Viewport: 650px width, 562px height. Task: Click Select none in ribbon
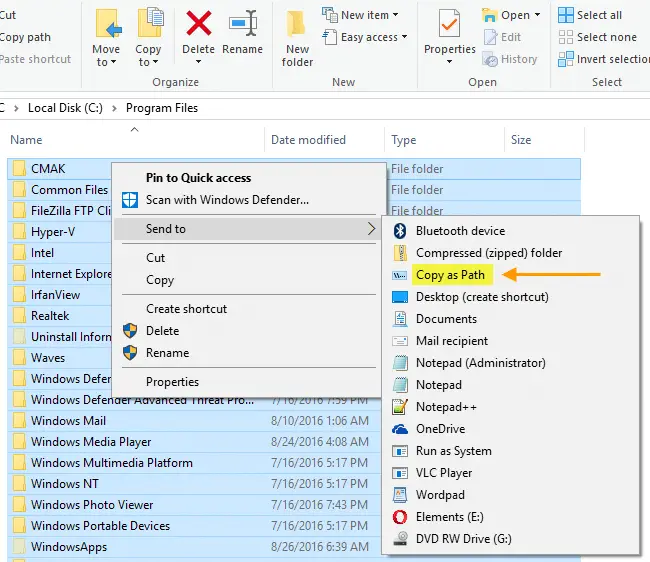point(597,37)
